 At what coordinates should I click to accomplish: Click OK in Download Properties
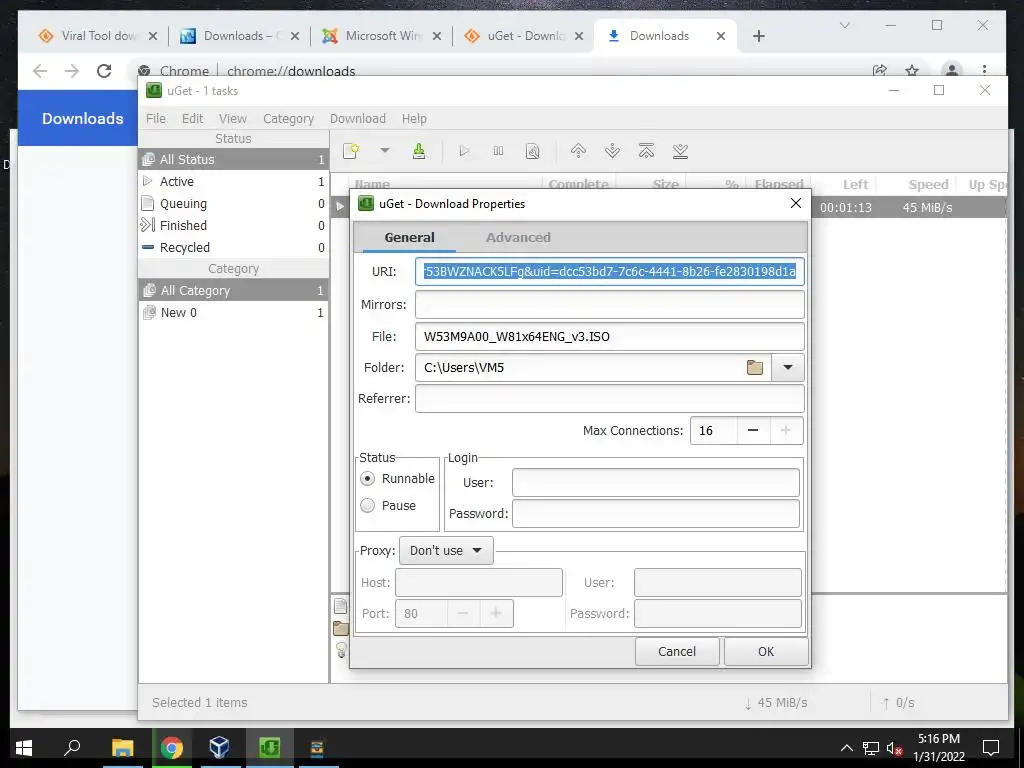click(x=766, y=652)
